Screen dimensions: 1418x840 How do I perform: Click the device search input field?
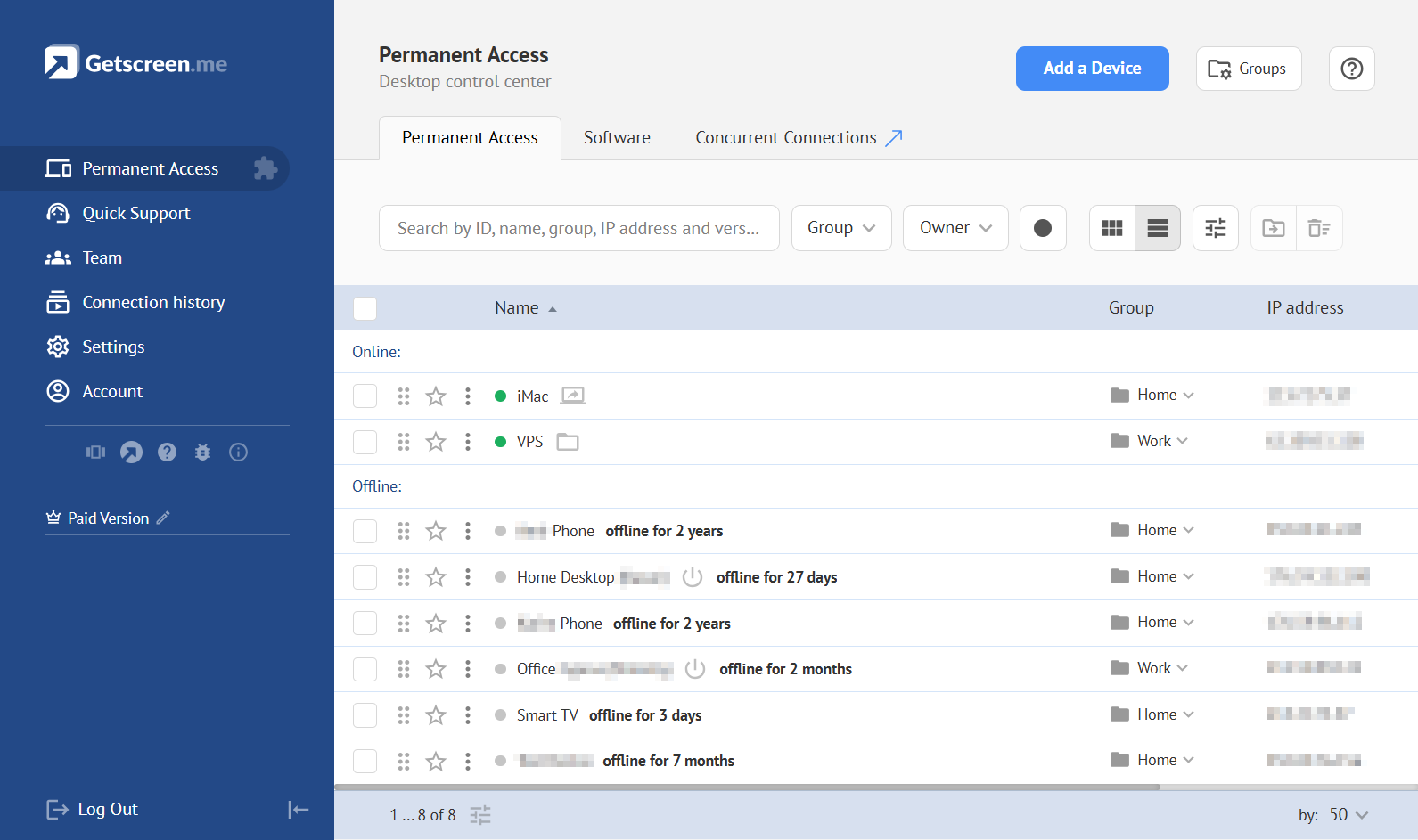[578, 228]
